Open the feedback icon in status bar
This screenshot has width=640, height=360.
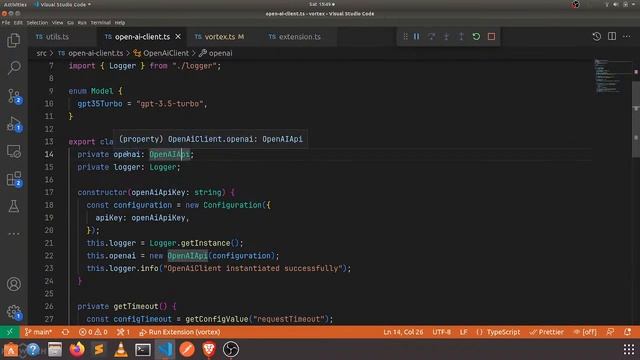pos(611,332)
